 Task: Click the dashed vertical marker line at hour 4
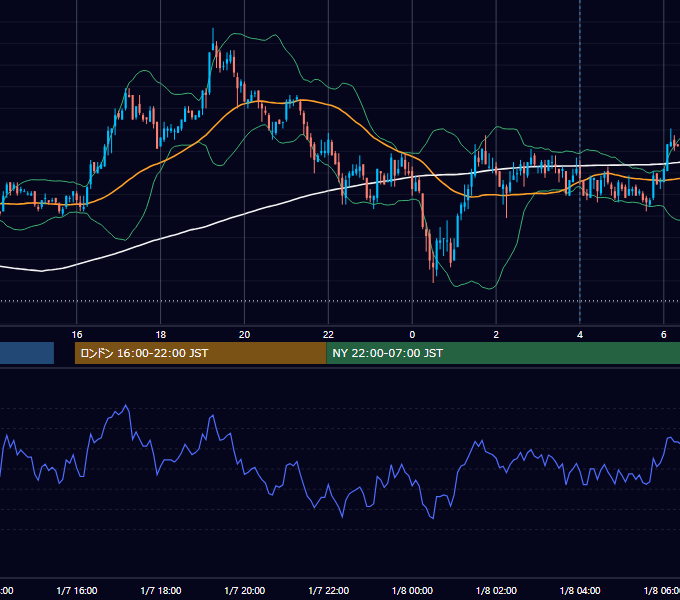coord(580,161)
